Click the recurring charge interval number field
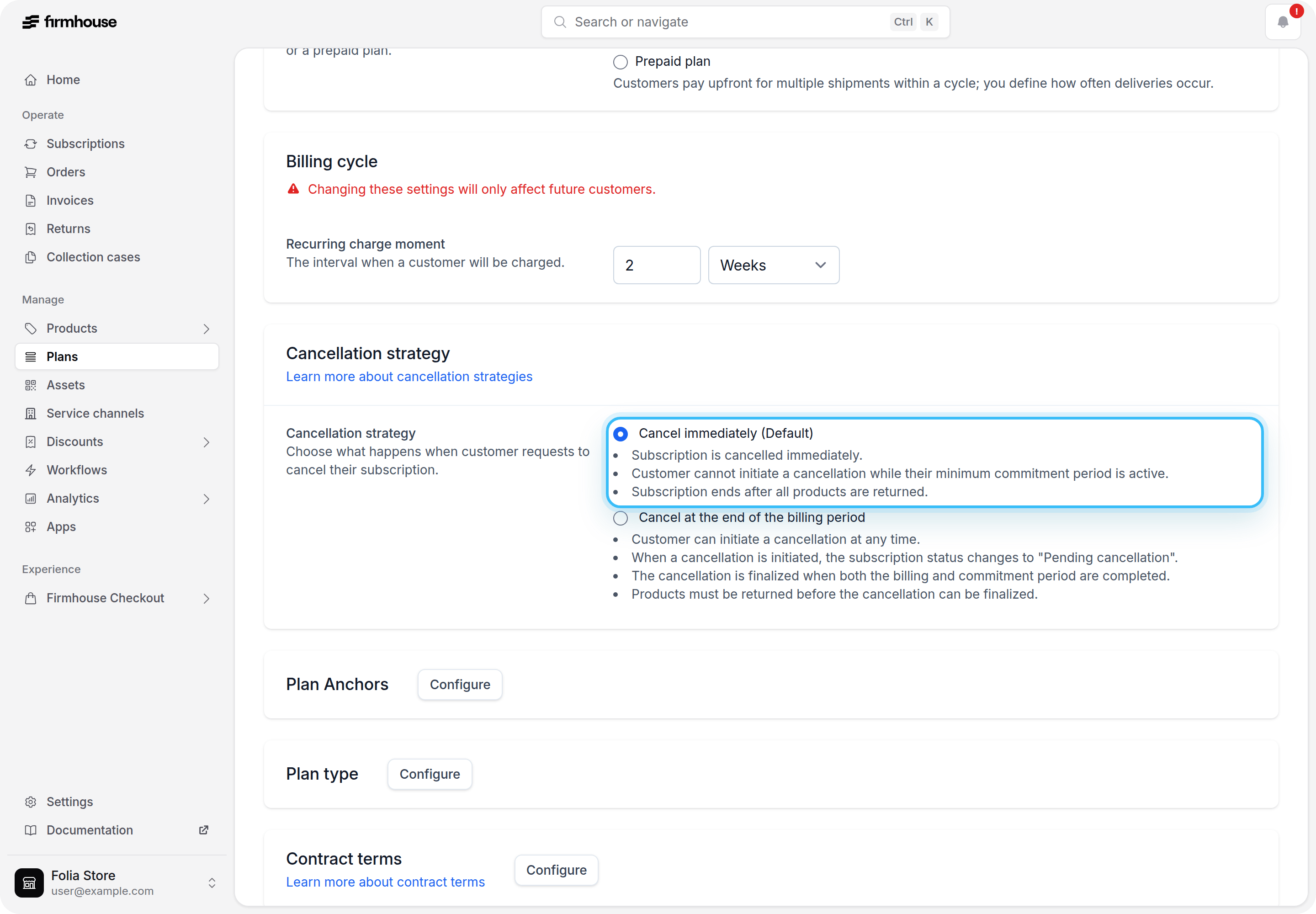This screenshot has height=914, width=1316. 656,265
